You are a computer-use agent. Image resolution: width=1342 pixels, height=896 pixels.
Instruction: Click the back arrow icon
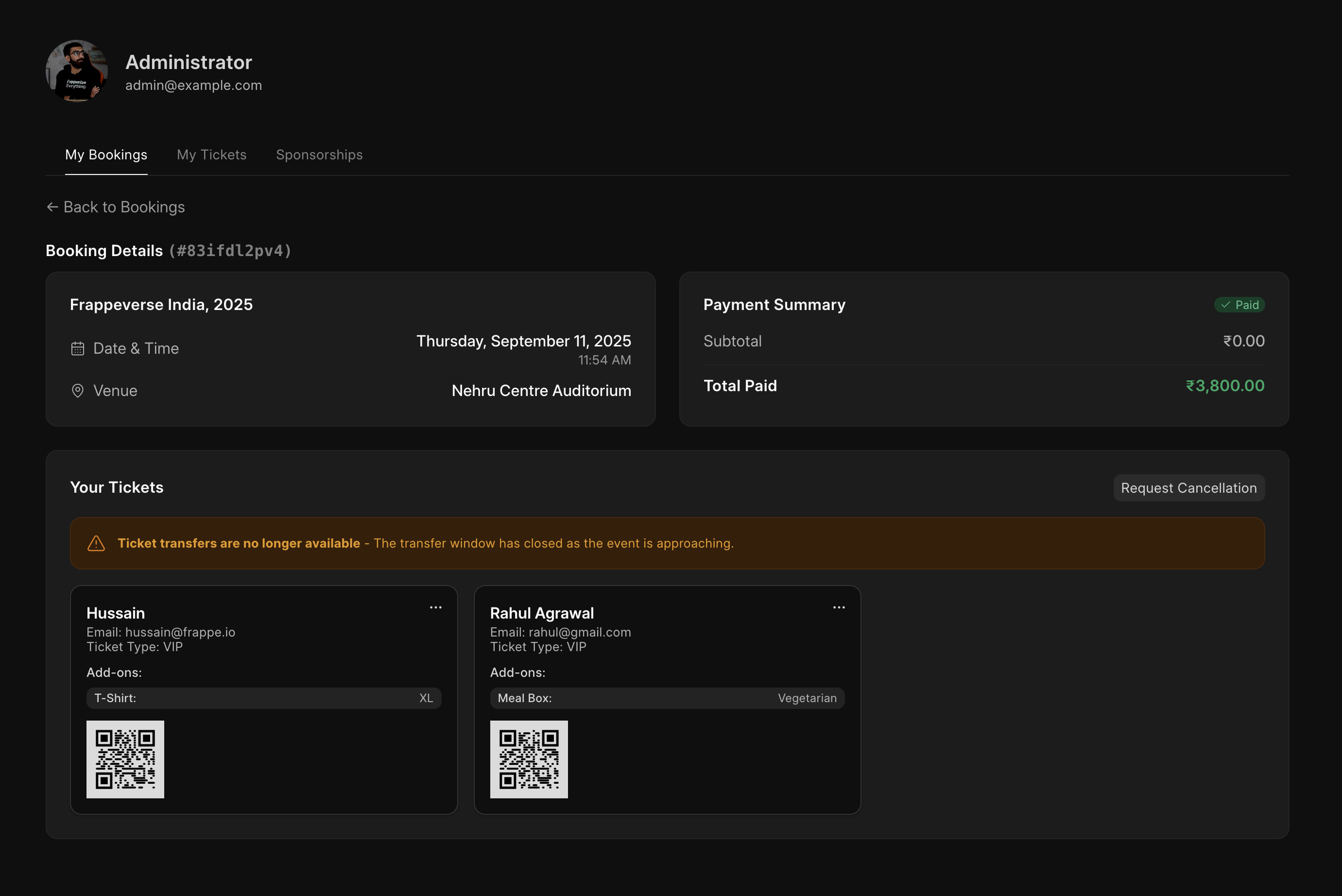pyautogui.click(x=52, y=207)
